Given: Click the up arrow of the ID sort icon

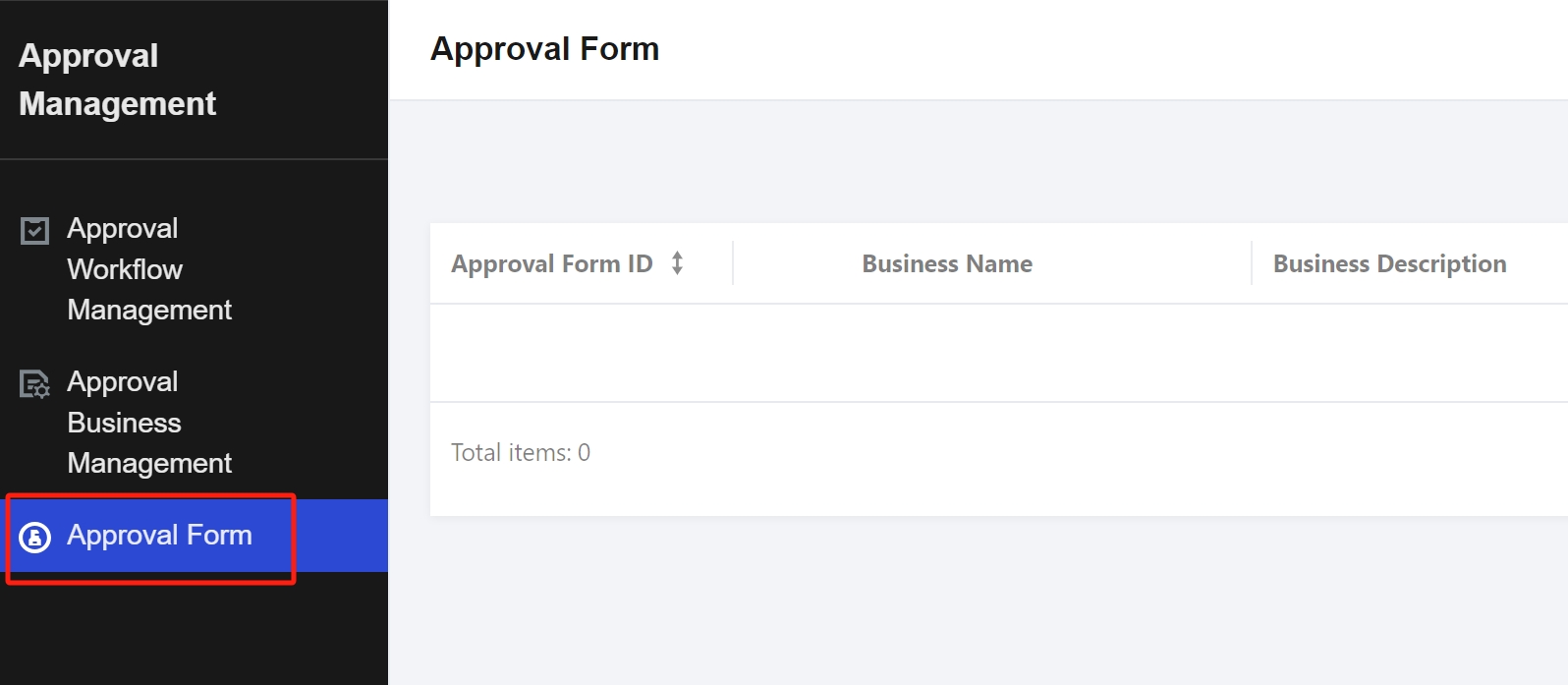Looking at the screenshot, I should (x=677, y=257).
